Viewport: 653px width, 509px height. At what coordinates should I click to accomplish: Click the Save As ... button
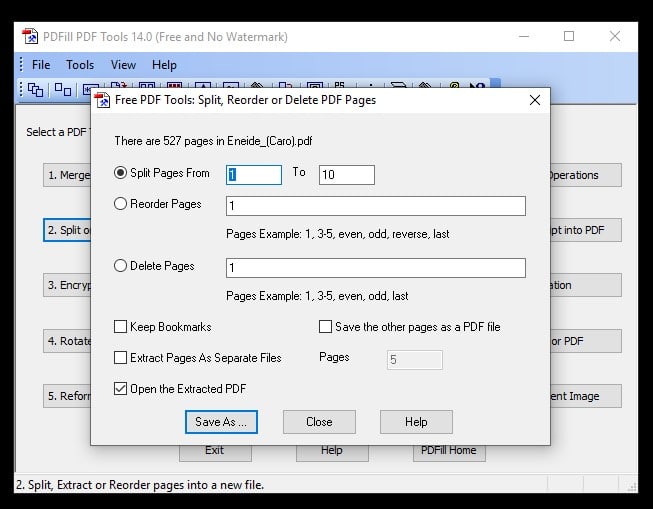click(221, 422)
